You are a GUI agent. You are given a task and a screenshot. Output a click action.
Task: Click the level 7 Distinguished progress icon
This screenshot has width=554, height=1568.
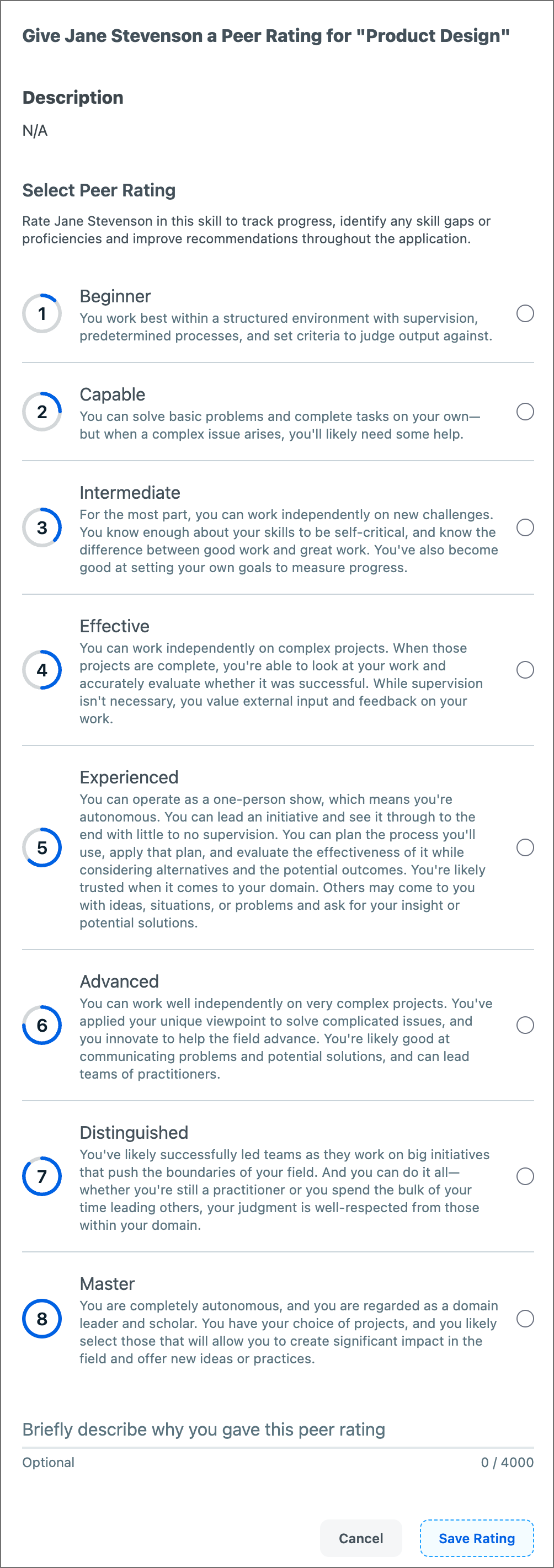pyautogui.click(x=42, y=1176)
